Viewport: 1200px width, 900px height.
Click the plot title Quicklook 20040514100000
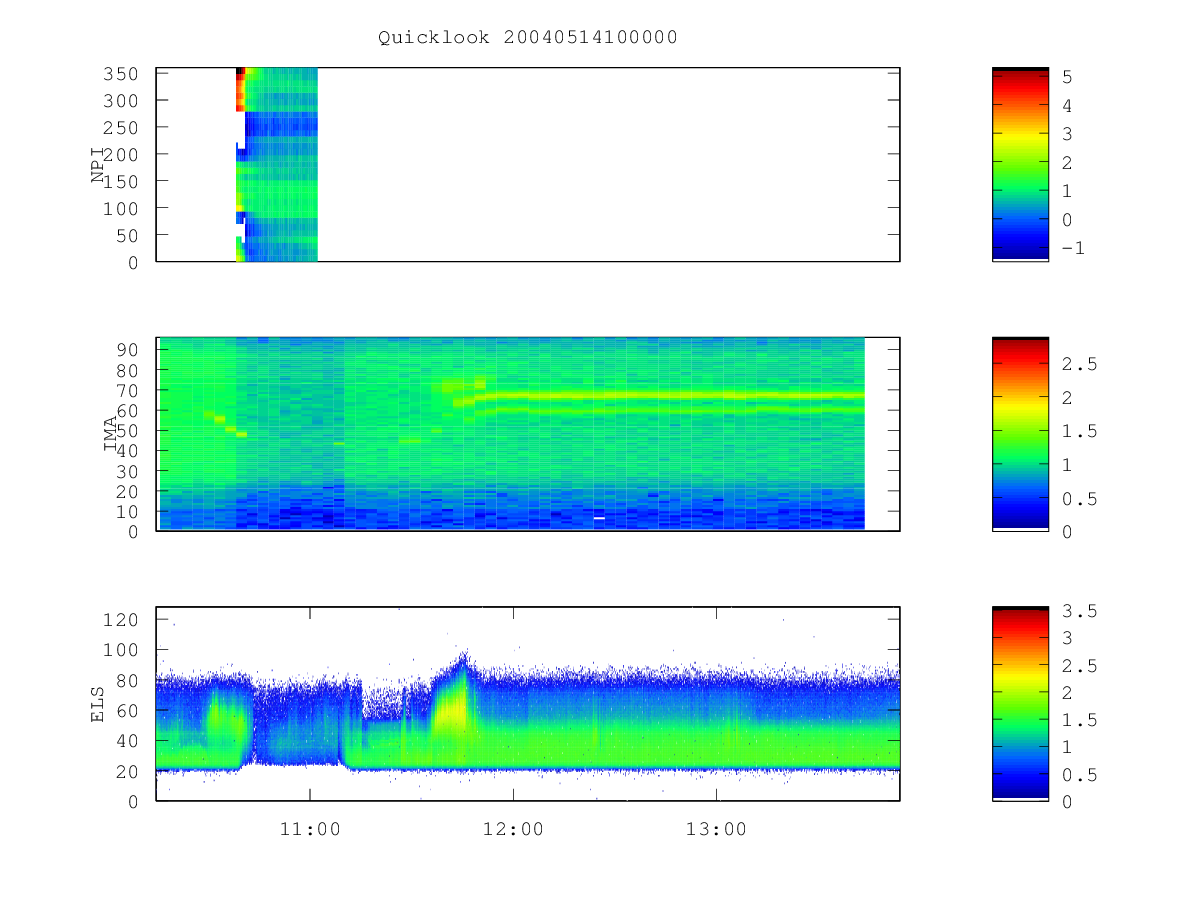click(528, 38)
